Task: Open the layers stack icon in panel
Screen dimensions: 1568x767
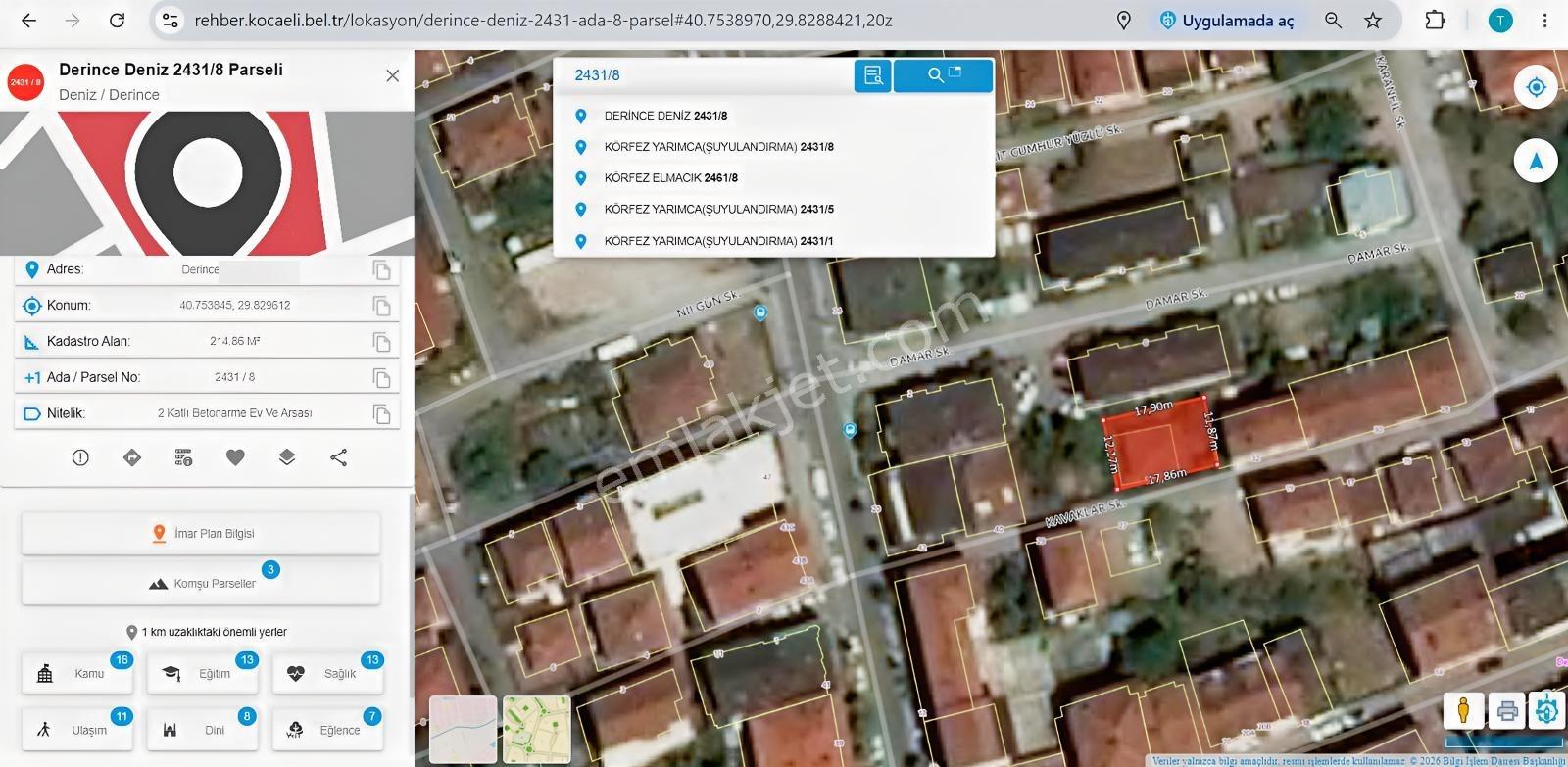Action: coord(287,457)
